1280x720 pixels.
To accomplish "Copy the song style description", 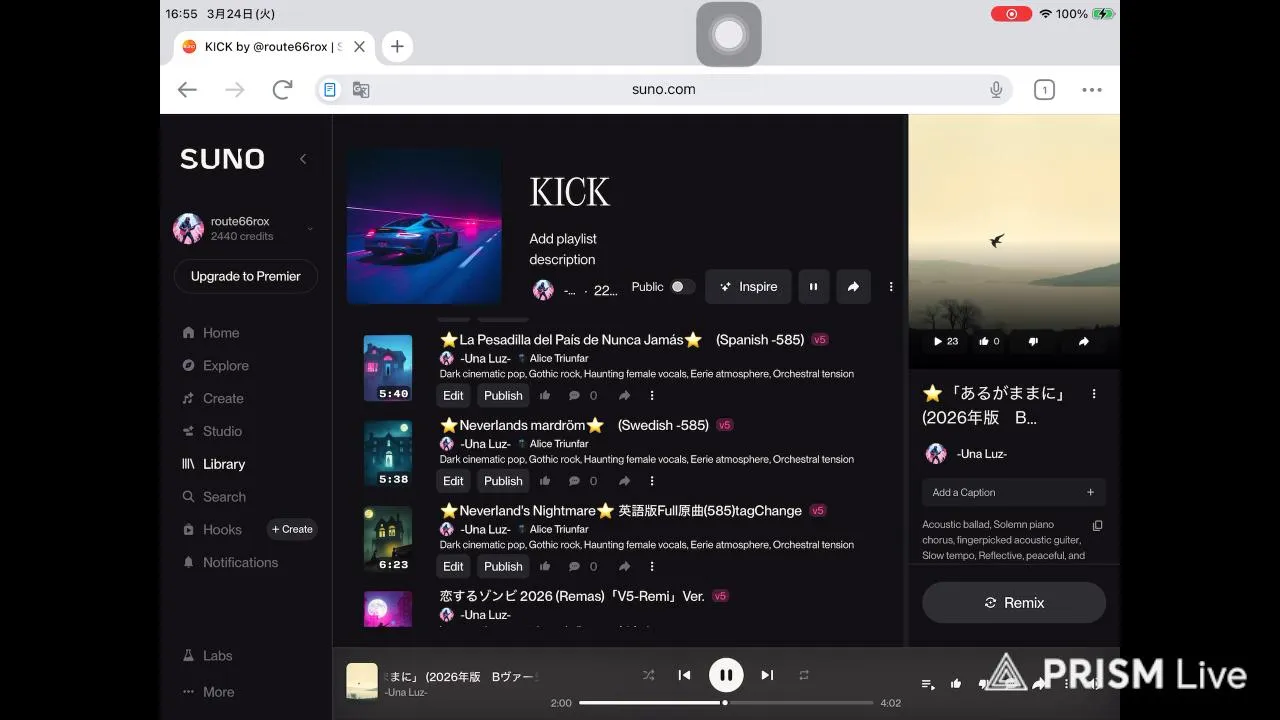I will coord(1097,526).
